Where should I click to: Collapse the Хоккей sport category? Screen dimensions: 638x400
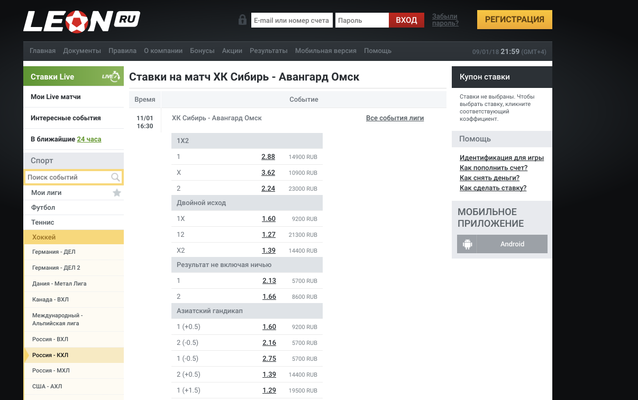point(45,237)
